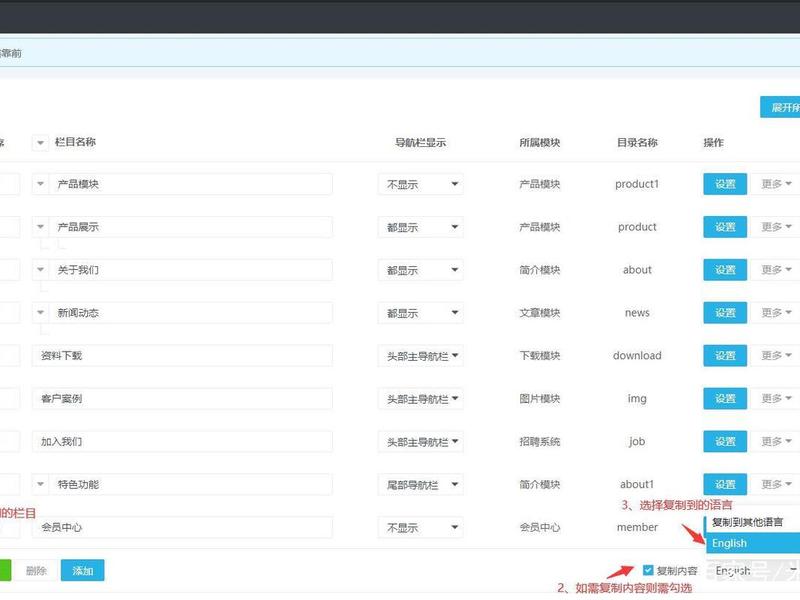Open 头部主导航栏 dropdown in 加入我们 row

click(420, 441)
